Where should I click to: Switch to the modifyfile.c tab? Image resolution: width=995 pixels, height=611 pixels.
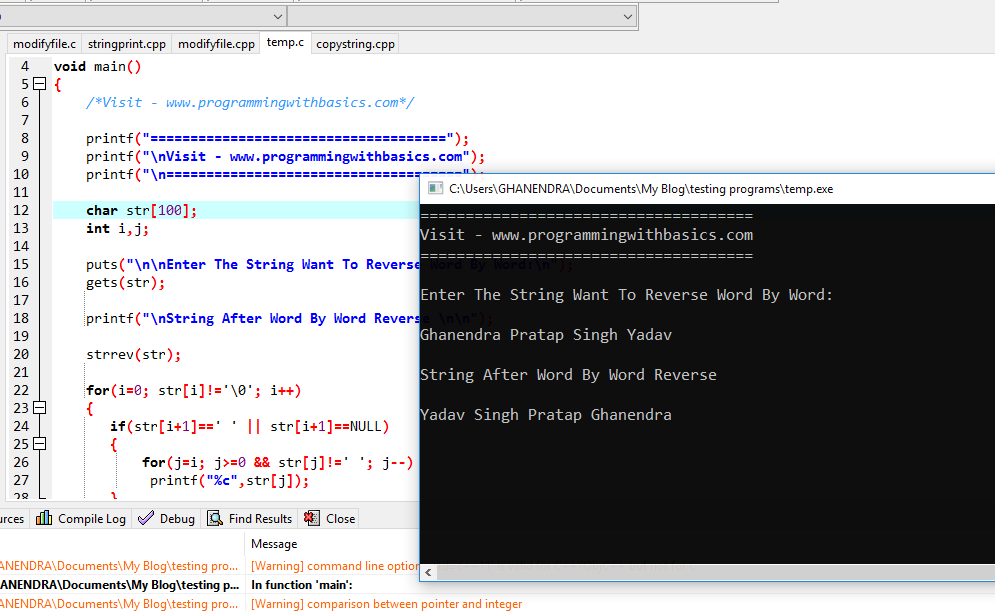43,44
